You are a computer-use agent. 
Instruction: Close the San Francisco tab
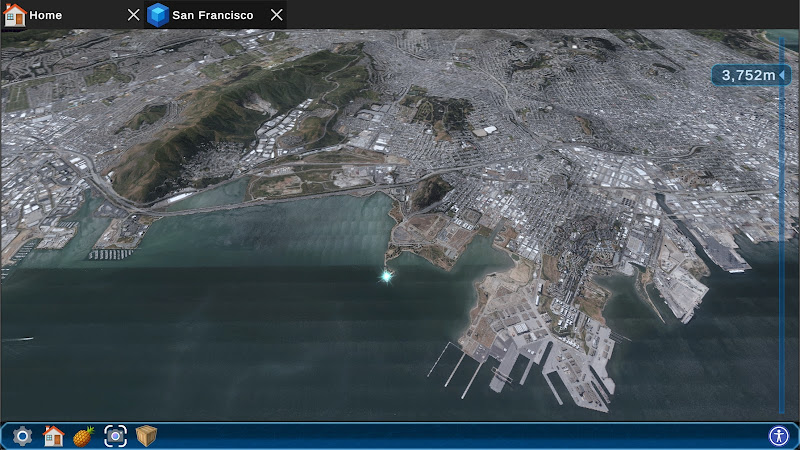[x=277, y=15]
